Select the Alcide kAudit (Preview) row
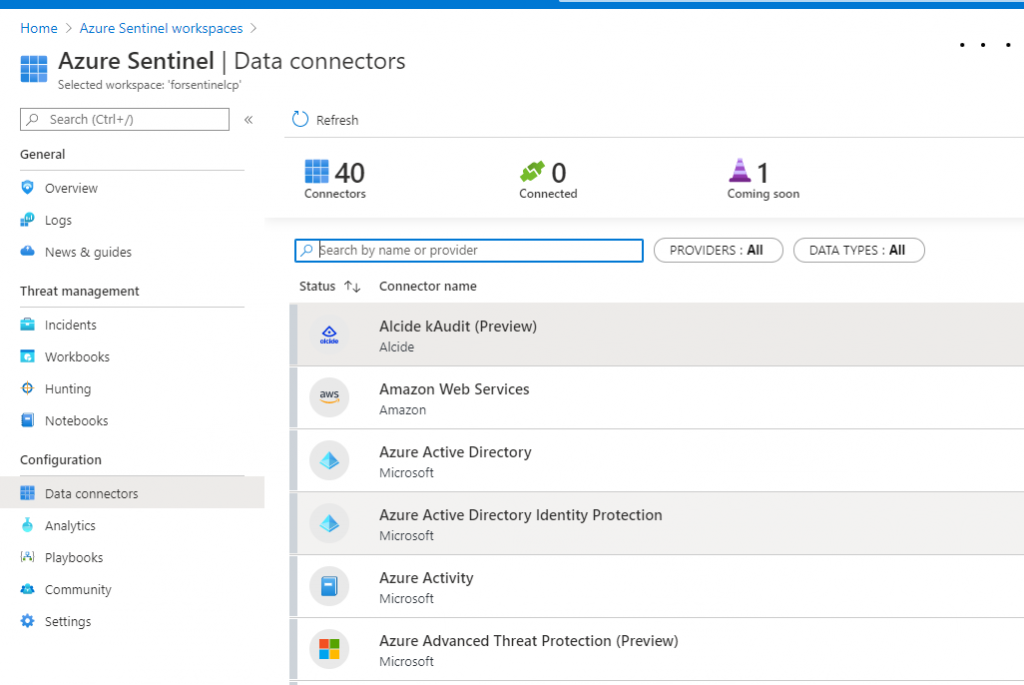The image size is (1024, 685). pyautogui.click(x=657, y=334)
